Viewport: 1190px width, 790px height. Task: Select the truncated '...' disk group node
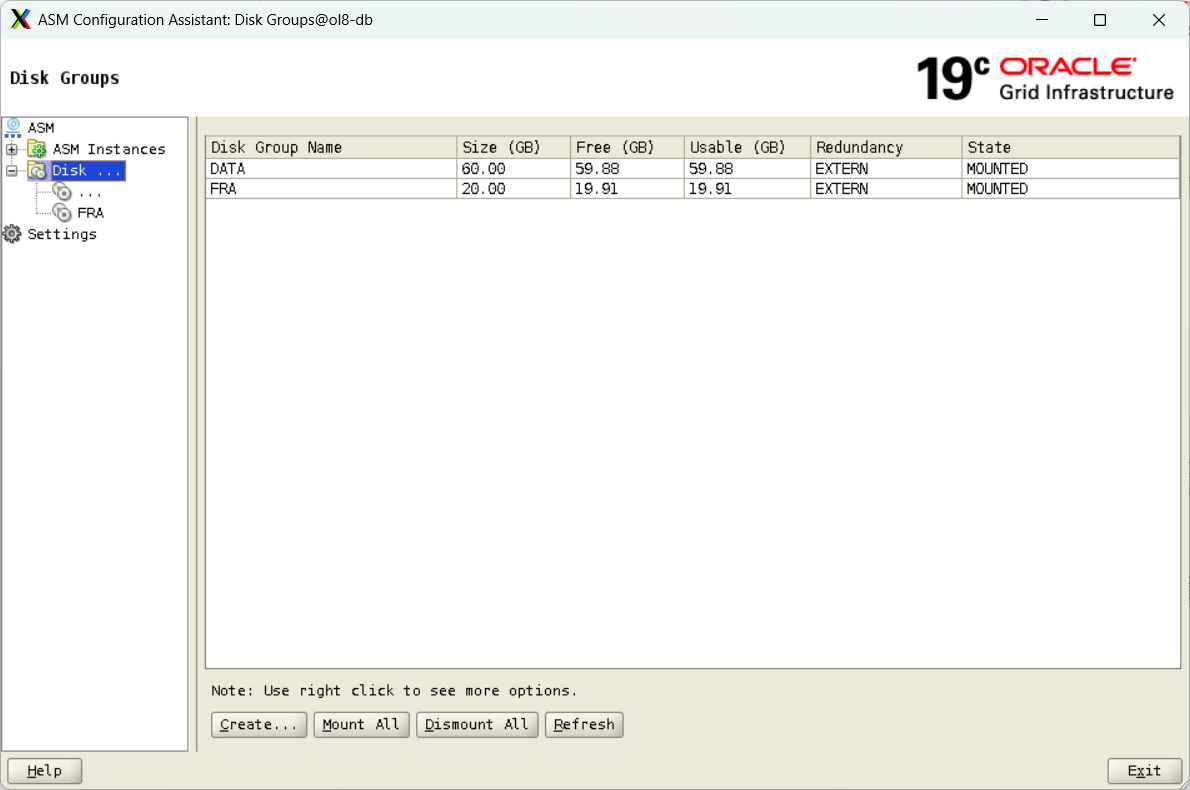(90, 192)
